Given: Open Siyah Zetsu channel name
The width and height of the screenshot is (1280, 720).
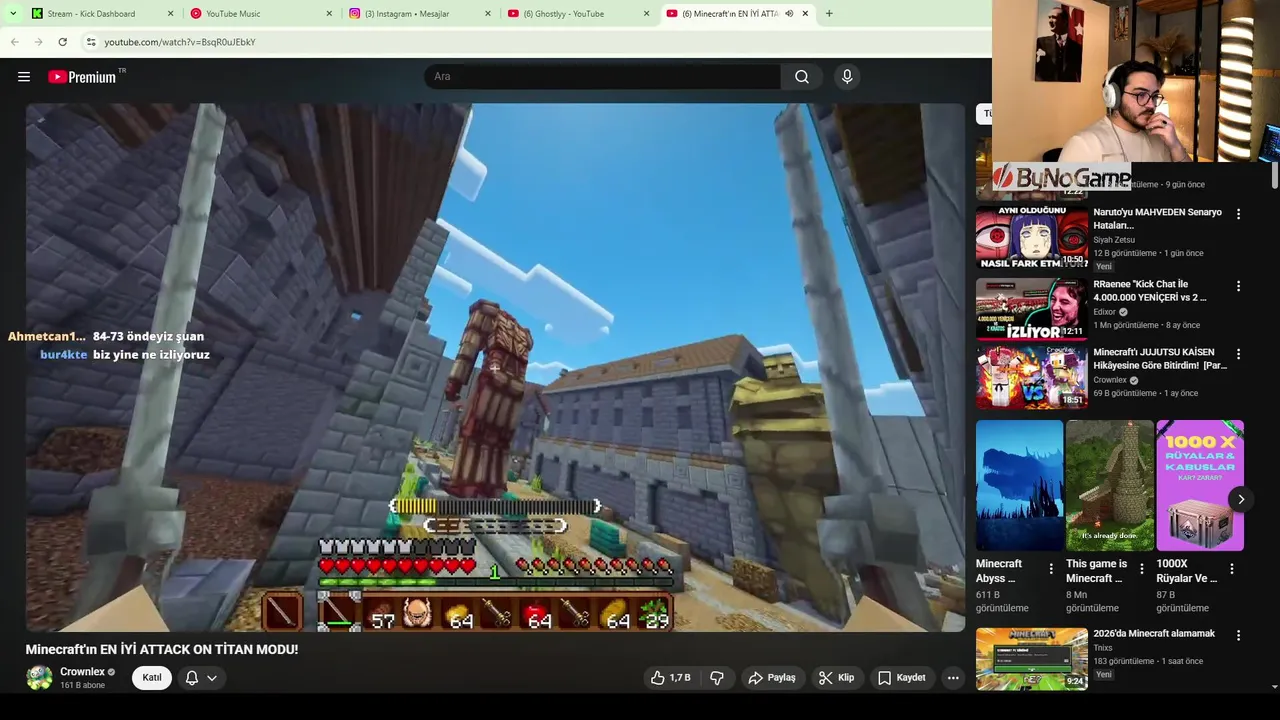Looking at the screenshot, I should (1114, 240).
